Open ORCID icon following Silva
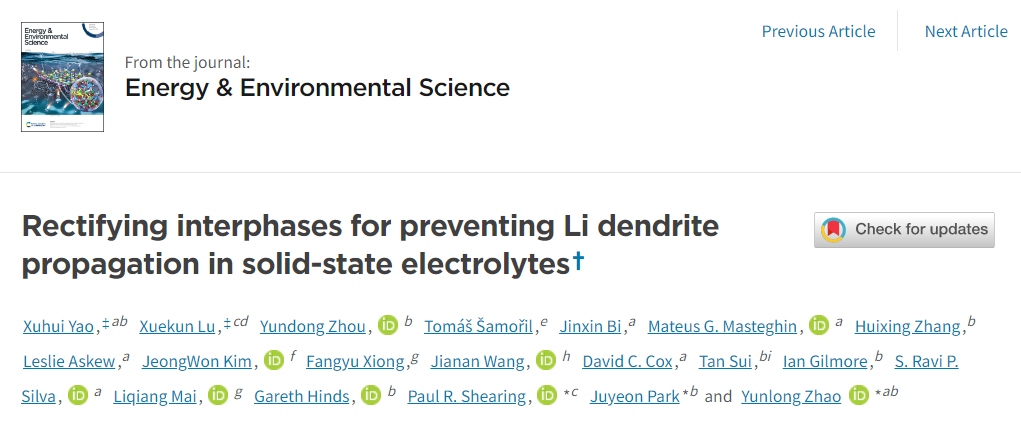 (x=79, y=395)
